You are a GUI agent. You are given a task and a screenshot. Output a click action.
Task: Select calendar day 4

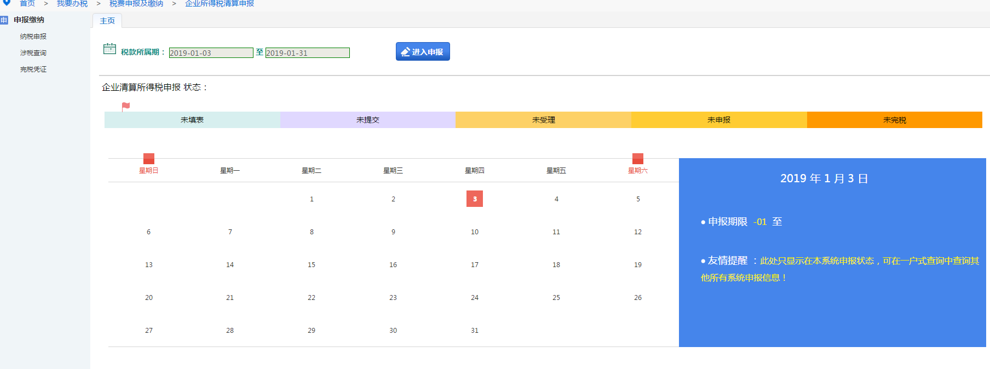pos(557,199)
